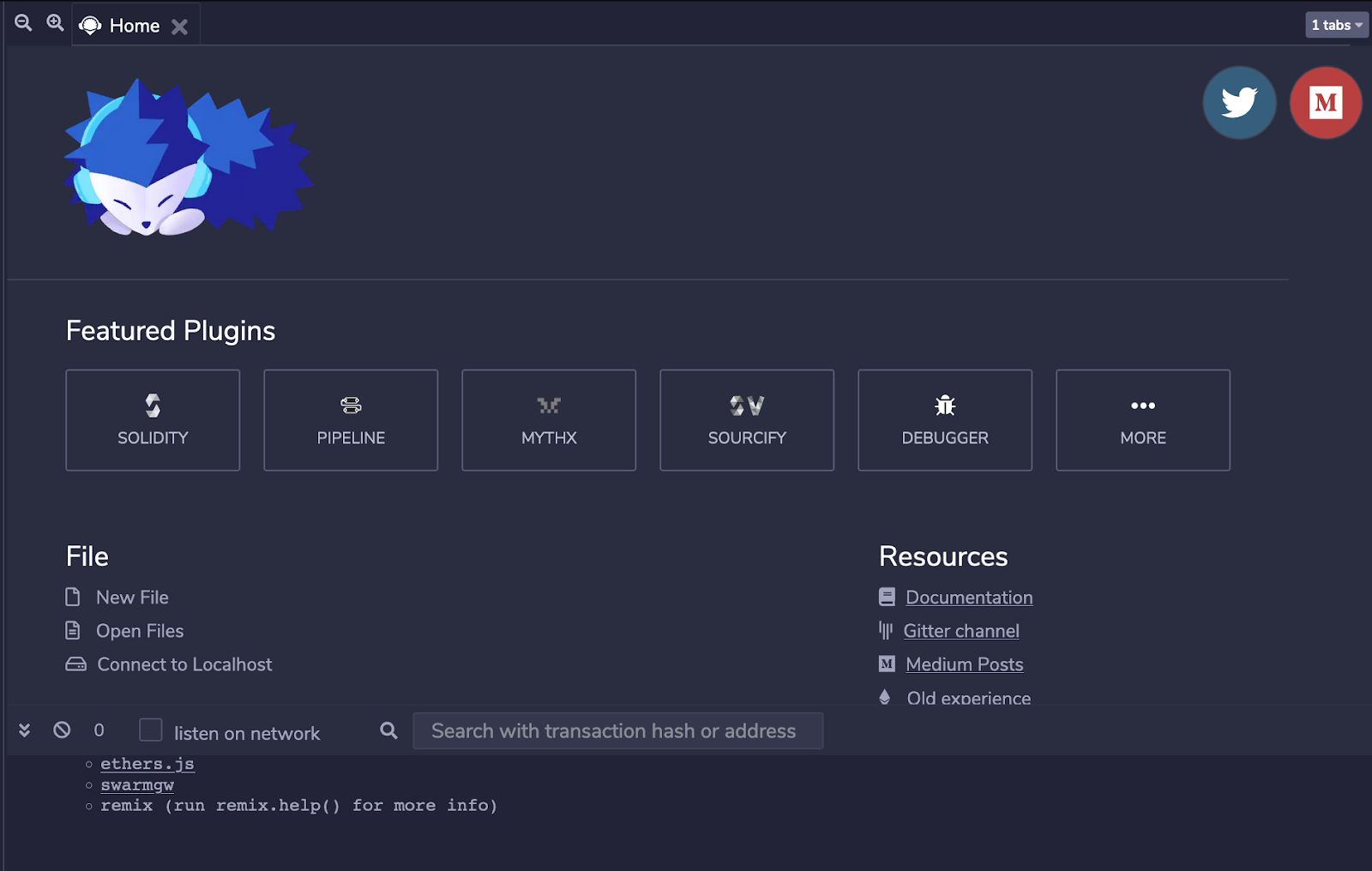This screenshot has width=1372, height=871.
Task: Click the zoom in magnifier icon
Action: pos(55,23)
